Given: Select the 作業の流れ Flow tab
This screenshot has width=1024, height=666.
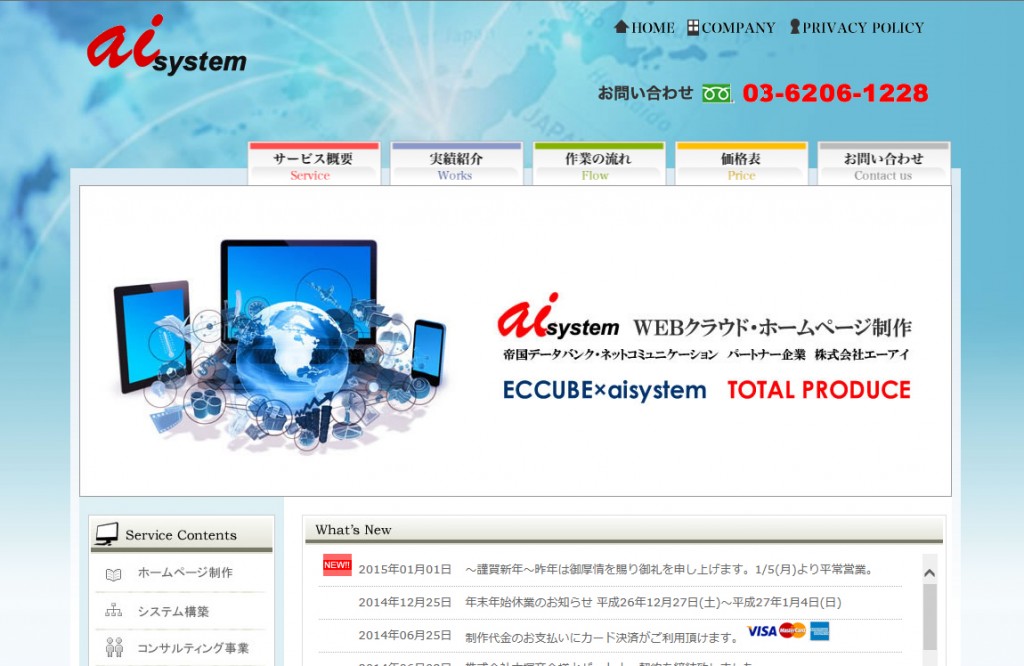Looking at the screenshot, I should pos(598,164).
